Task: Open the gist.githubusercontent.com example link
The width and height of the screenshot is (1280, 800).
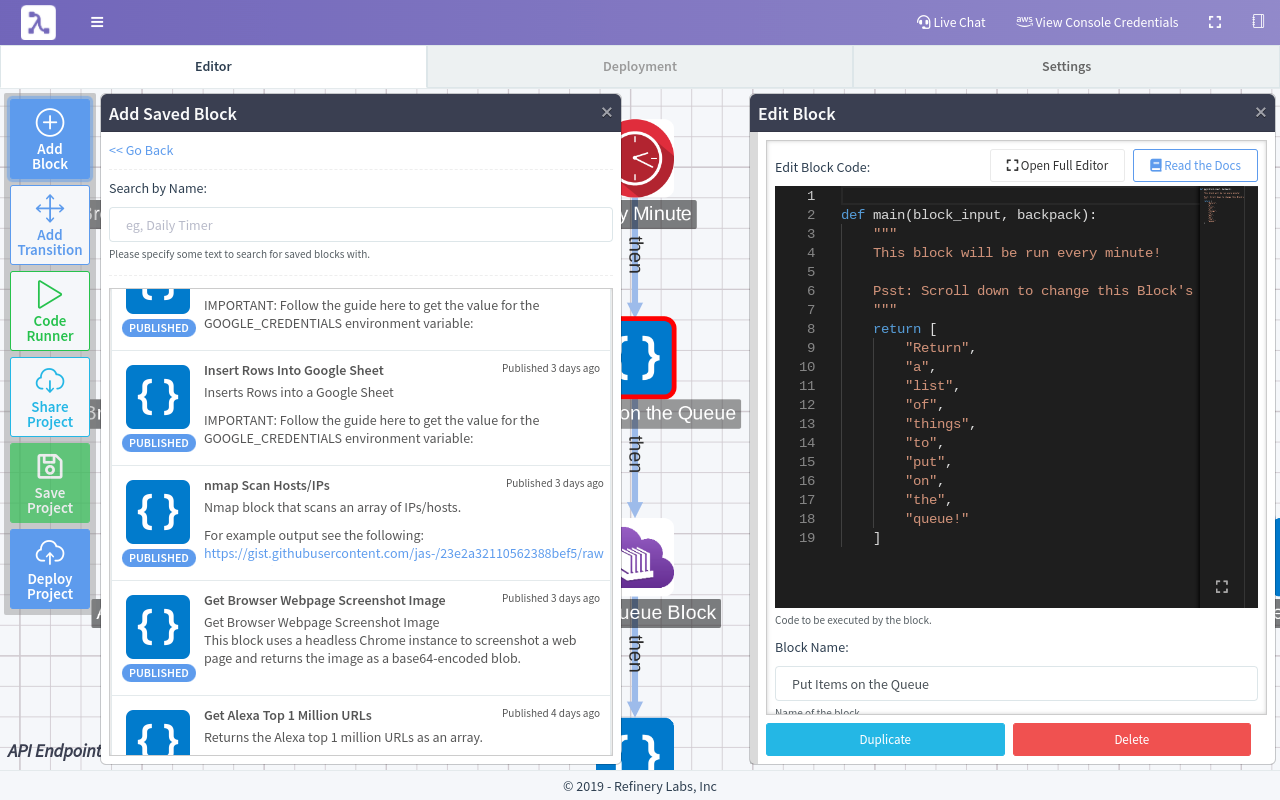Action: 404,553
